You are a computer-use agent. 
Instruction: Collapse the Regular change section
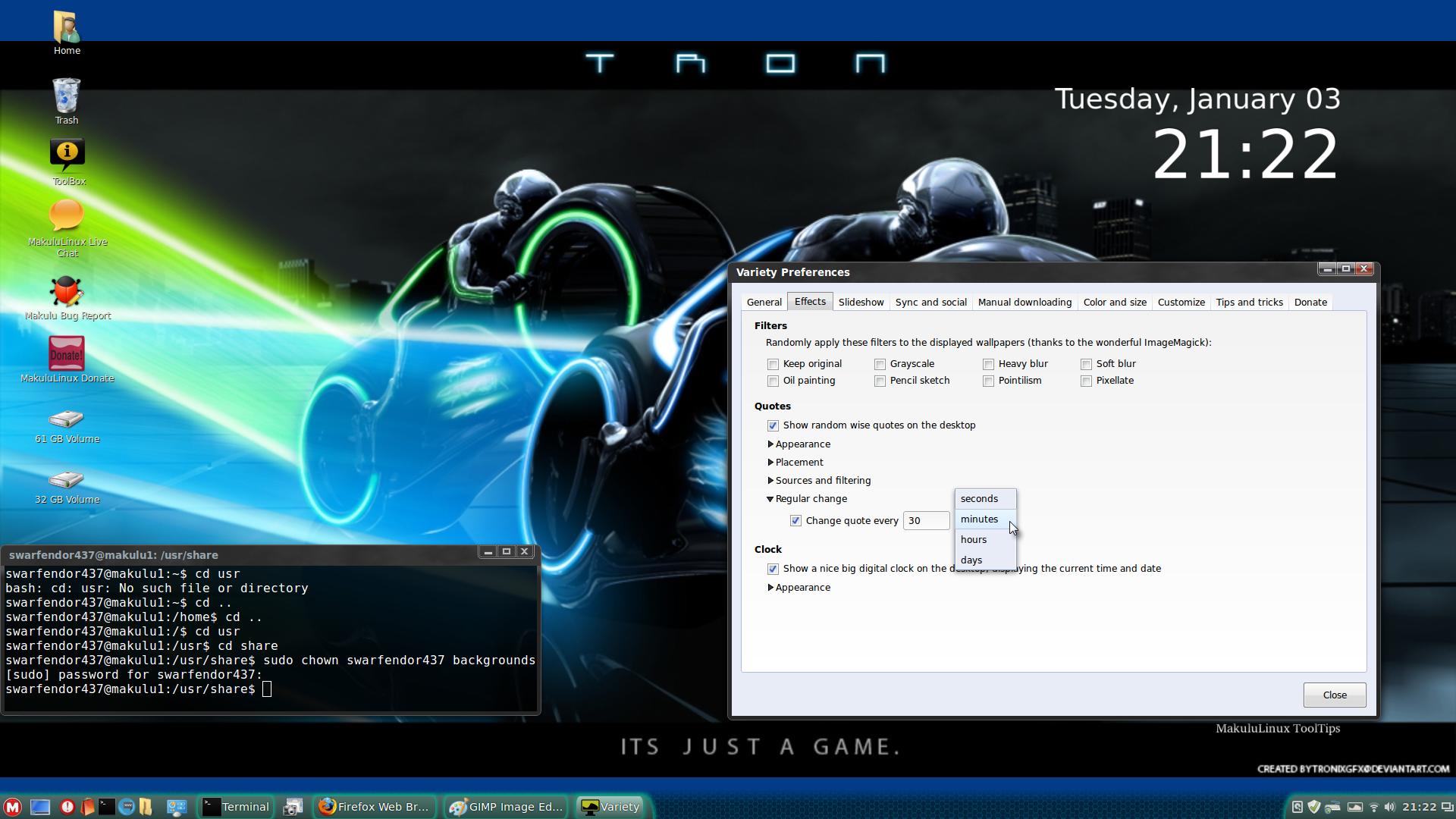coord(807,499)
